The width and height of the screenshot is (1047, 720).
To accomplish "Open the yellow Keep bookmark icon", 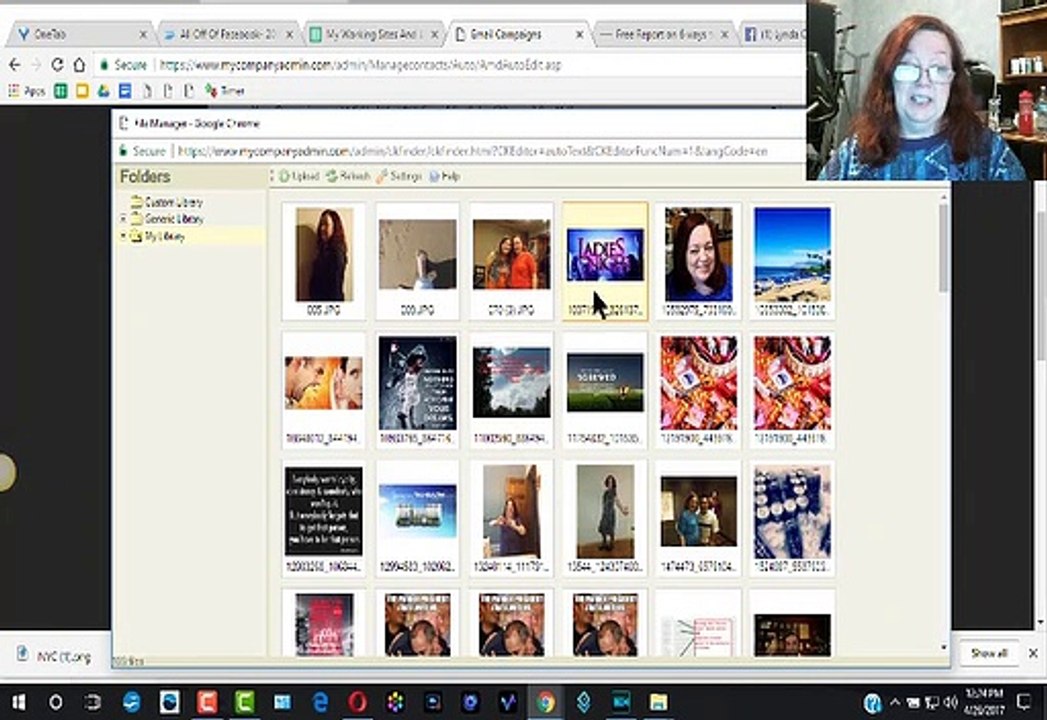I will pos(82,91).
